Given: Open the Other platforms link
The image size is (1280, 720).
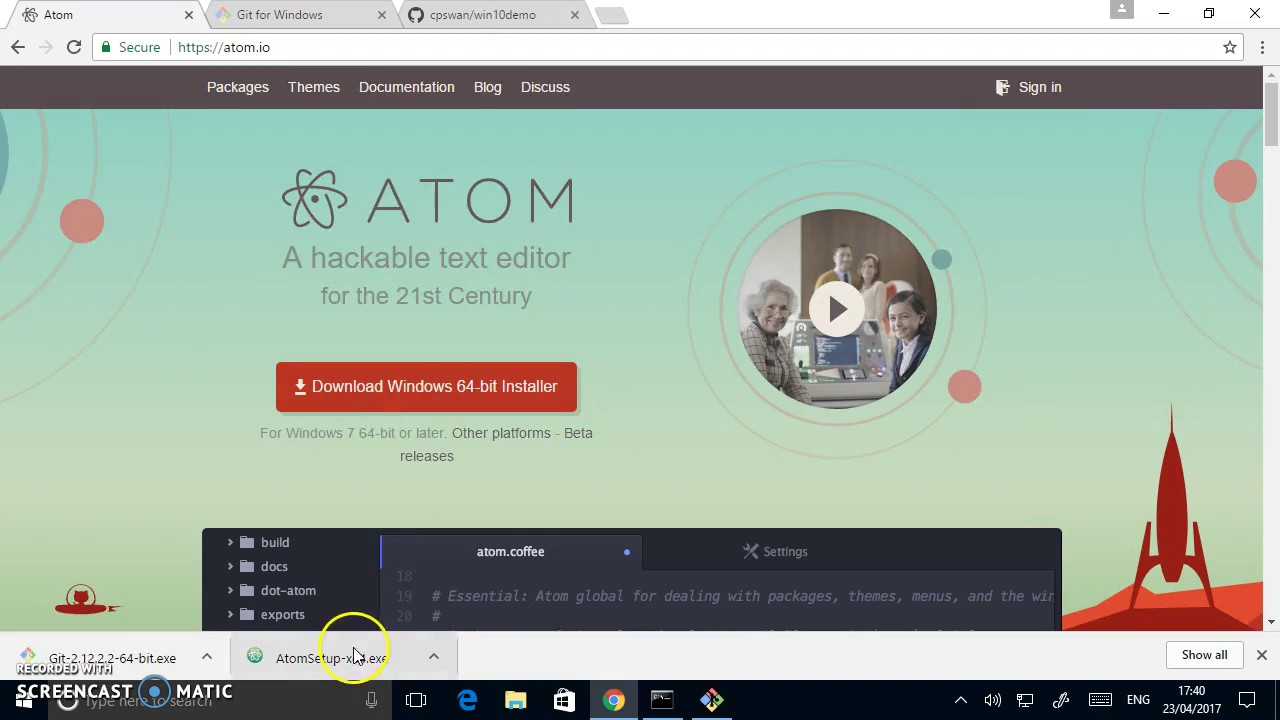Looking at the screenshot, I should pyautogui.click(x=501, y=433).
